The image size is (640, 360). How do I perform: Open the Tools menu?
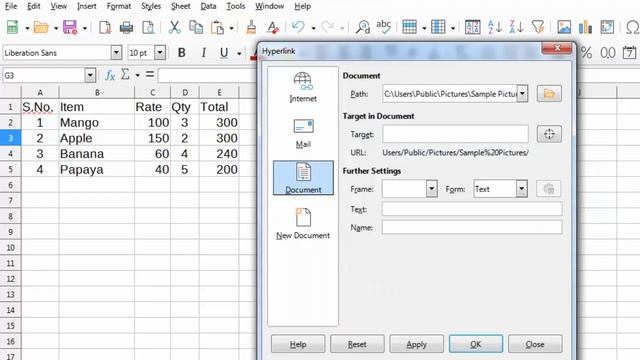(236, 6)
